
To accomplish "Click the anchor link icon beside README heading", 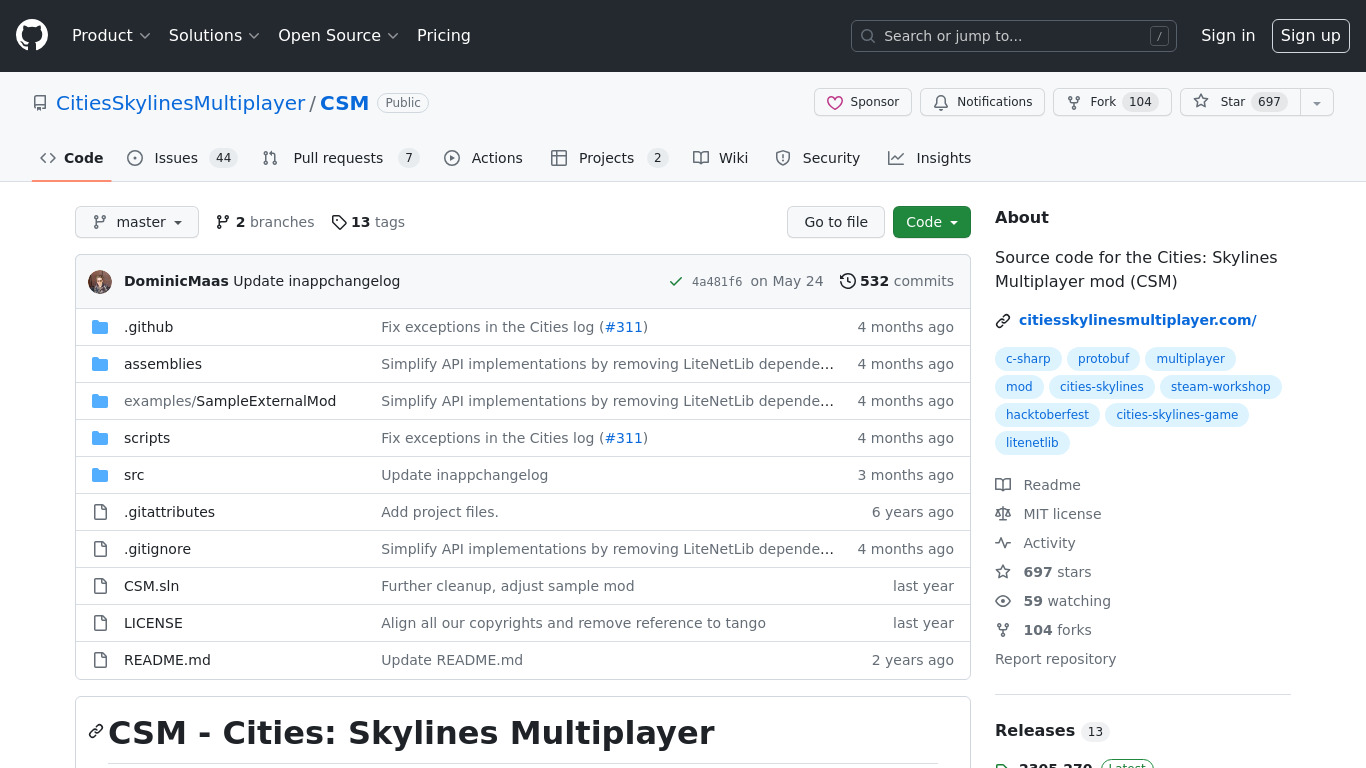I will [96, 731].
